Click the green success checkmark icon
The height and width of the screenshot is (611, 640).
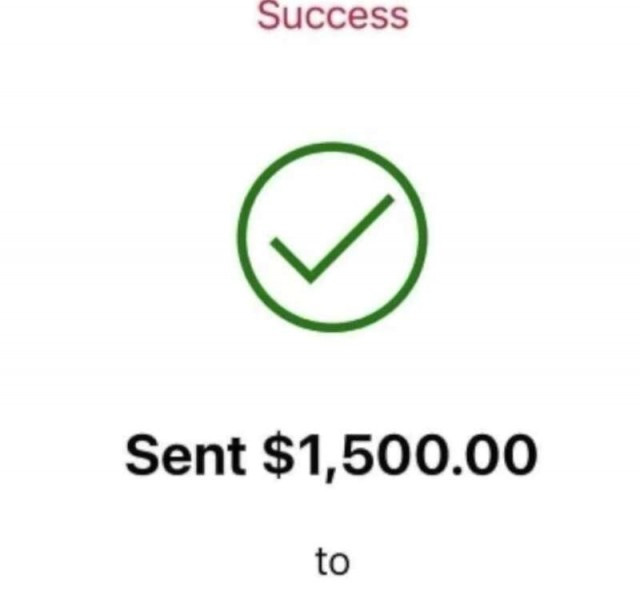tap(332, 237)
